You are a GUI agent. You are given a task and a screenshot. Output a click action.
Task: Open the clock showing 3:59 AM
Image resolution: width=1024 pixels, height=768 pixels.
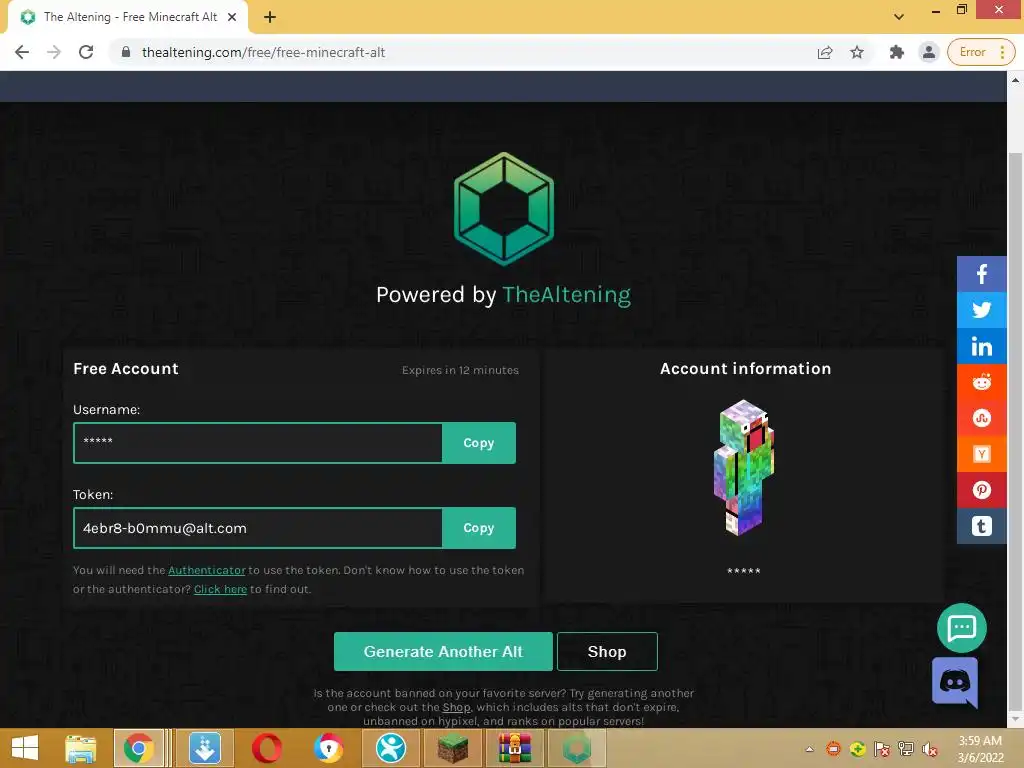pos(980,749)
